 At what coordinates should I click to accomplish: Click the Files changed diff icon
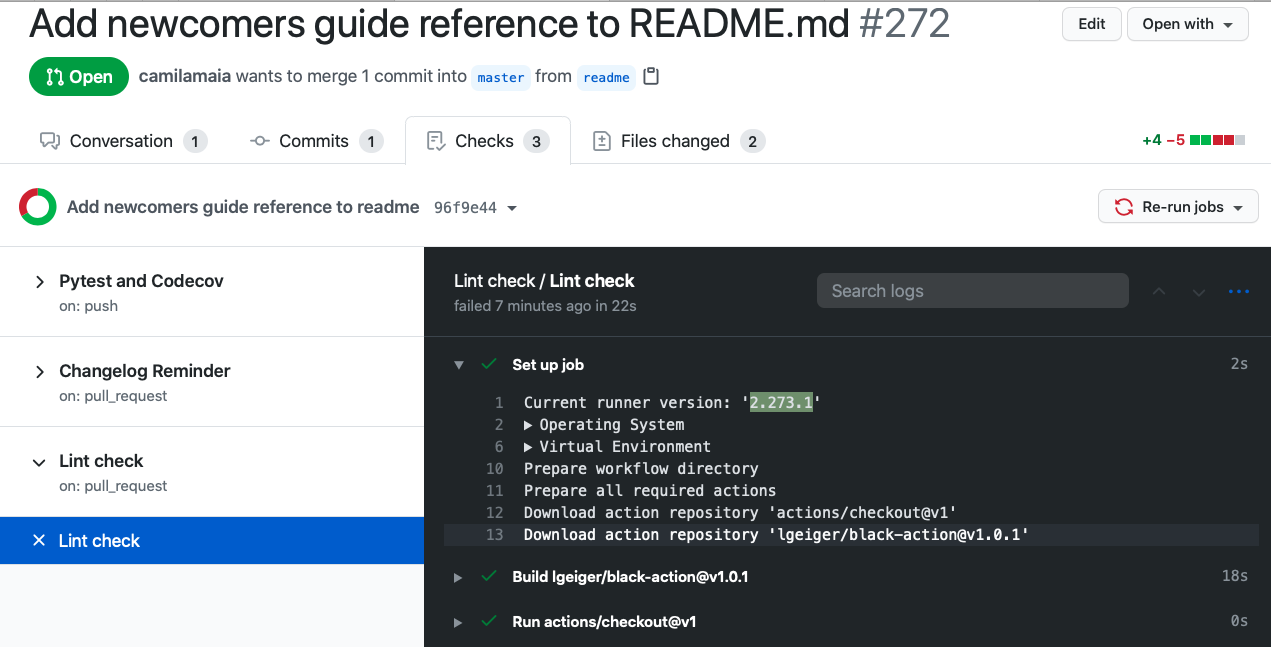[602, 141]
